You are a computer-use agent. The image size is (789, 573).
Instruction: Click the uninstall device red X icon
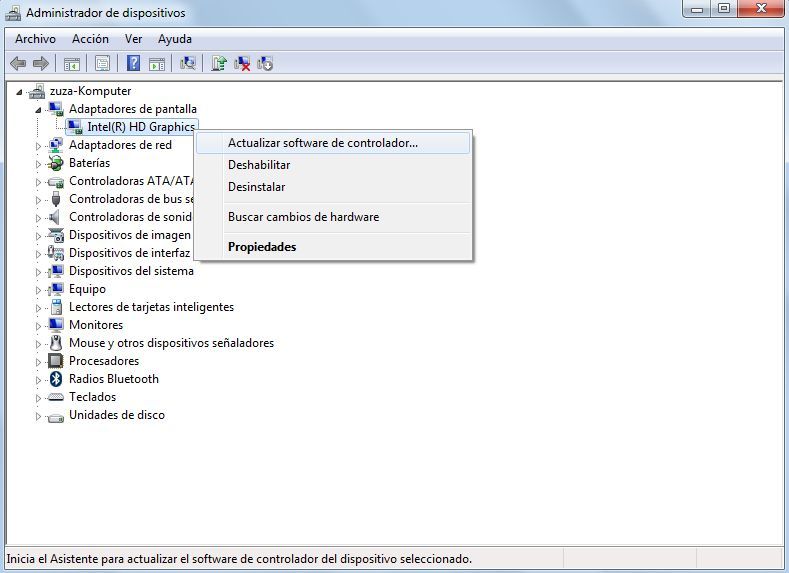point(242,63)
